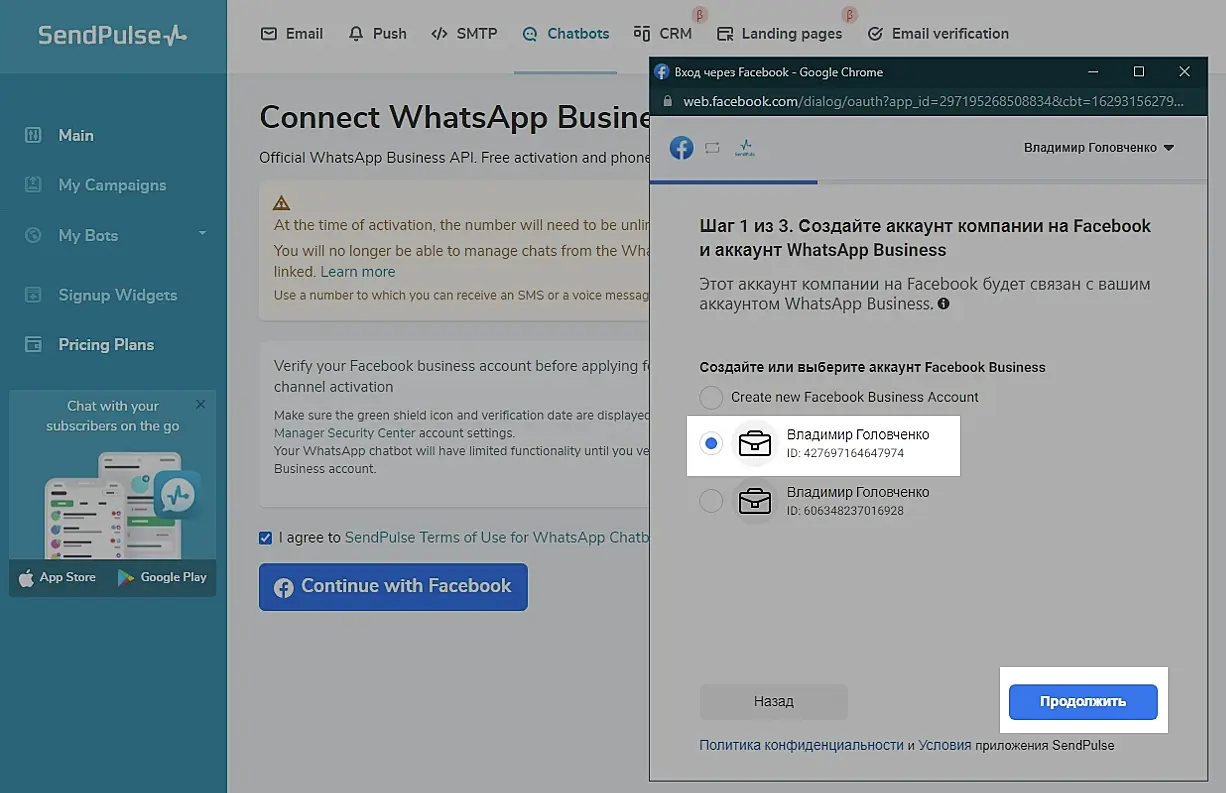This screenshot has height=793, width=1226.
Task: Click the SendPulse logo
Action: pos(112,35)
